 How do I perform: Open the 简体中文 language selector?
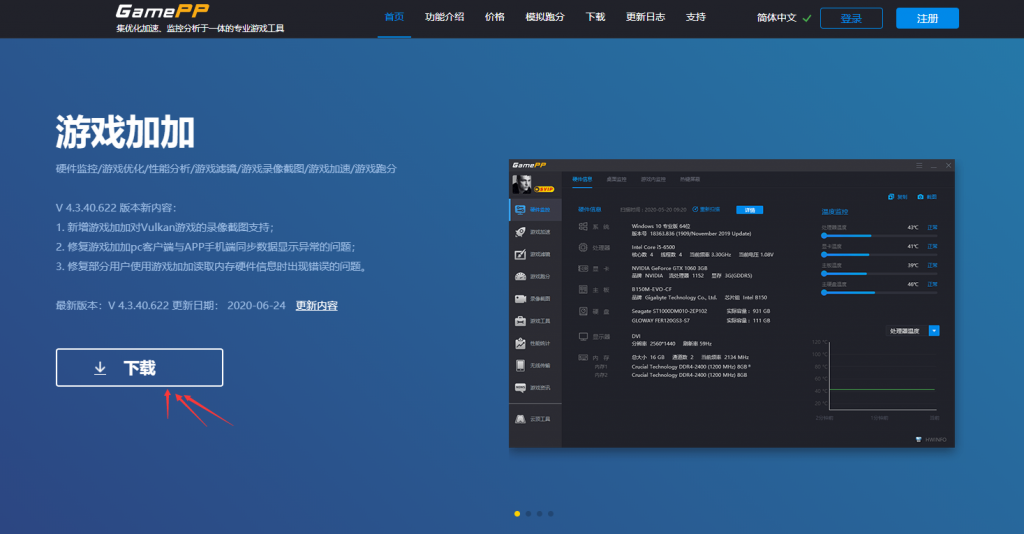coord(784,18)
